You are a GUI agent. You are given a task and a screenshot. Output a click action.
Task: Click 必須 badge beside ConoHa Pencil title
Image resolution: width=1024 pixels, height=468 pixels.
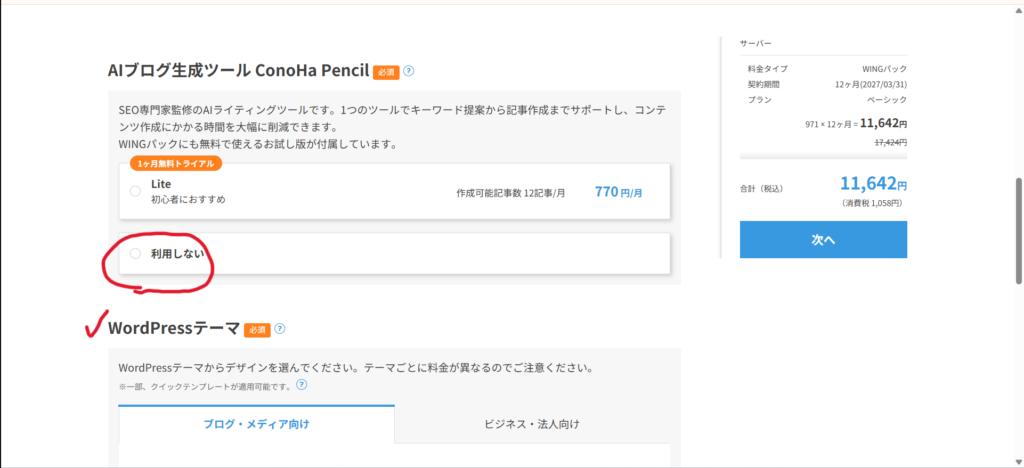point(386,72)
